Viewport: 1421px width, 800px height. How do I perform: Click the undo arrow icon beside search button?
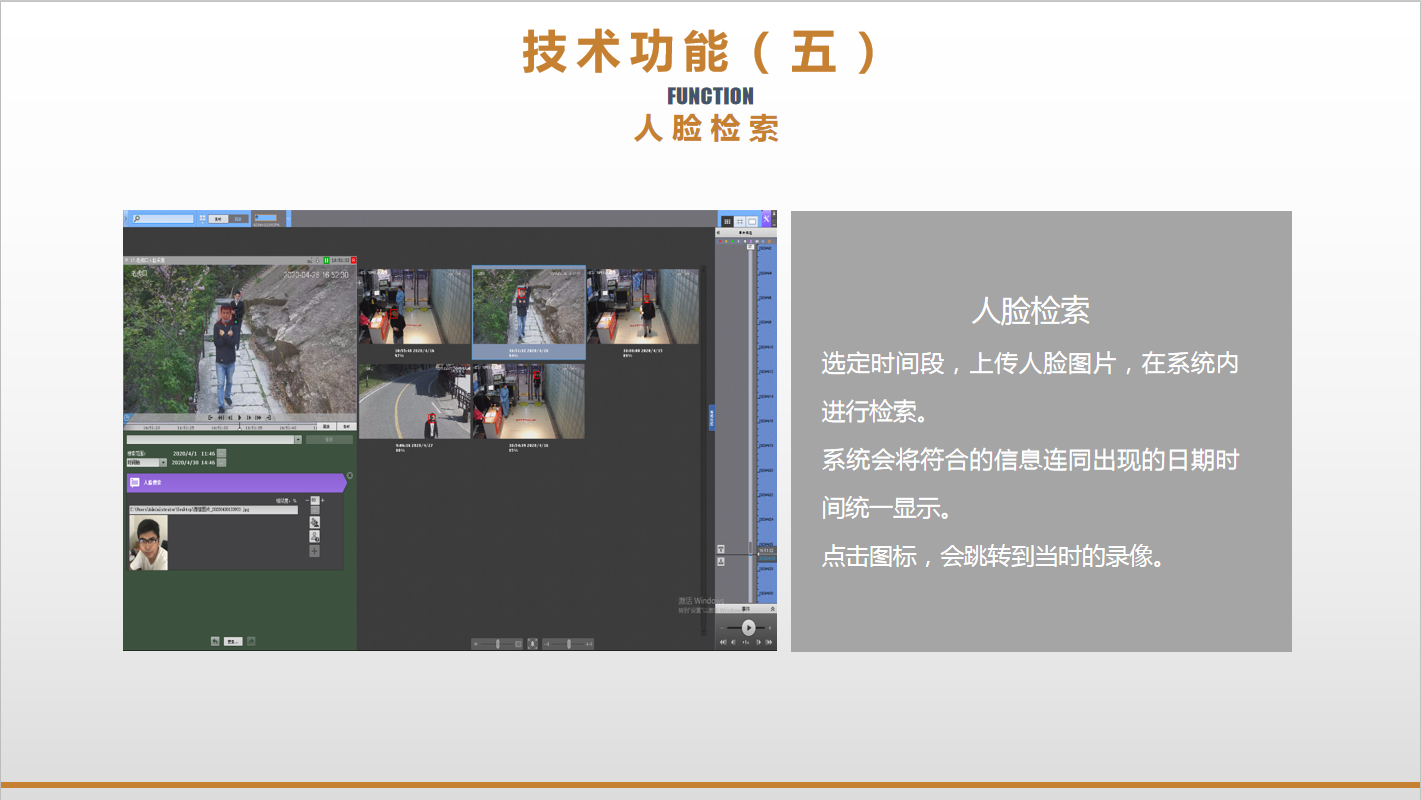pyautogui.click(x=215, y=641)
